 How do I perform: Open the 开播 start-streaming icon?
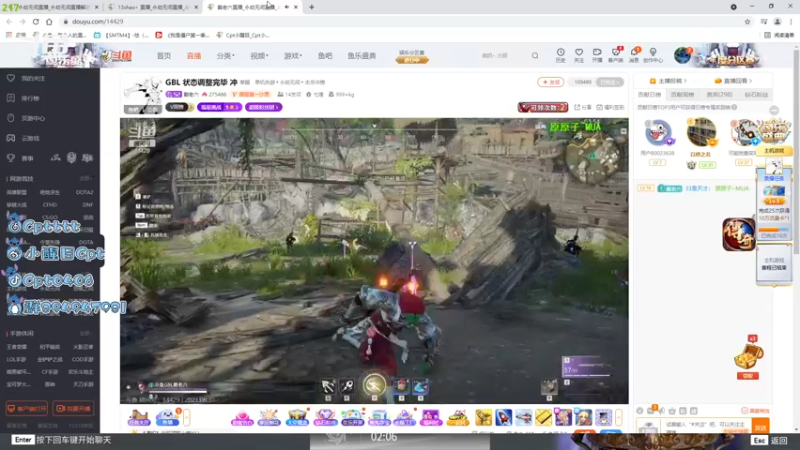[597, 55]
